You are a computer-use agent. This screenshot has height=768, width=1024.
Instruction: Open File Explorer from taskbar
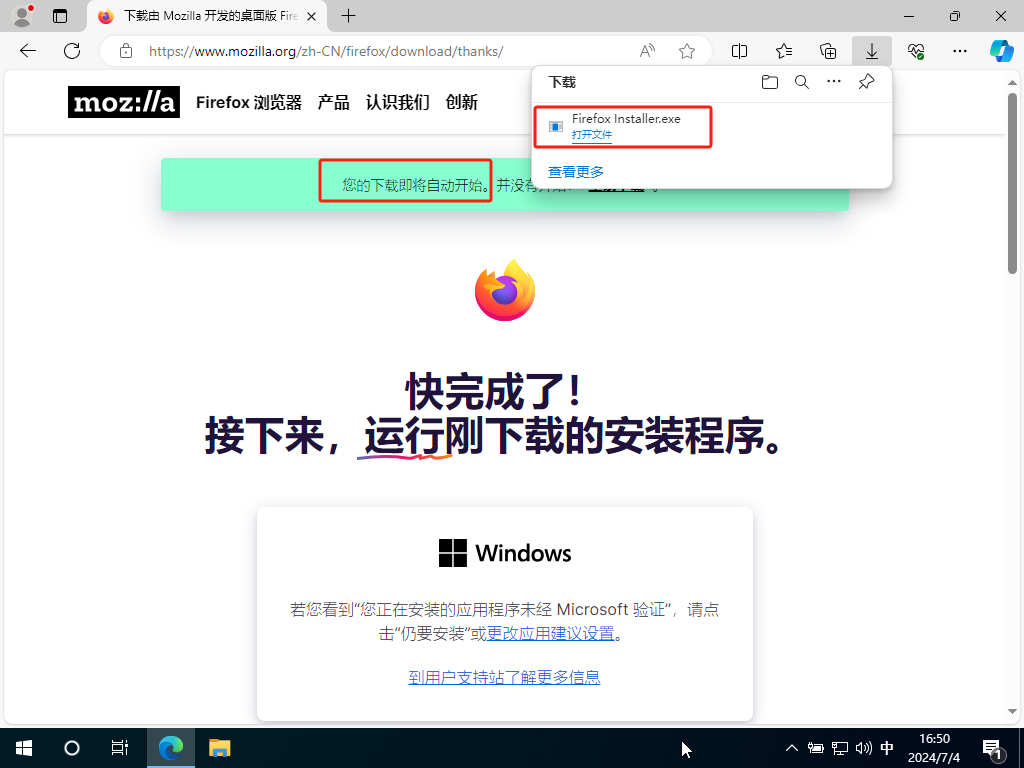coord(219,748)
